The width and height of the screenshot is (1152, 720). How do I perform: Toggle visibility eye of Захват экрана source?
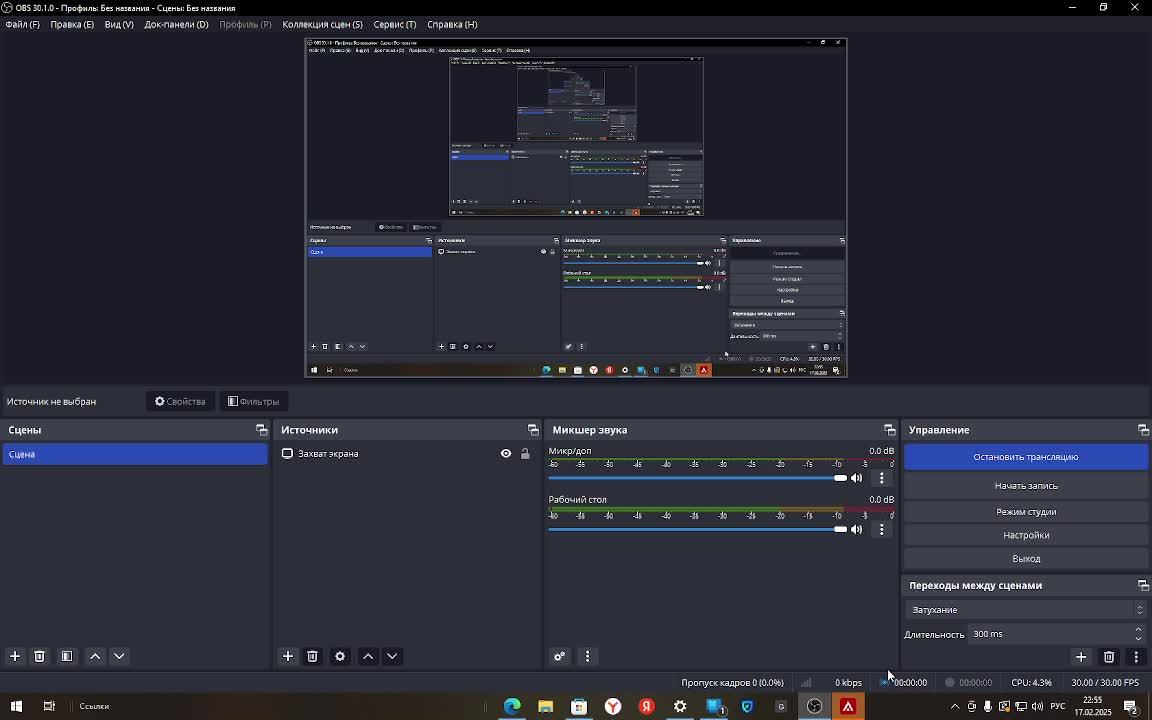[x=505, y=453]
